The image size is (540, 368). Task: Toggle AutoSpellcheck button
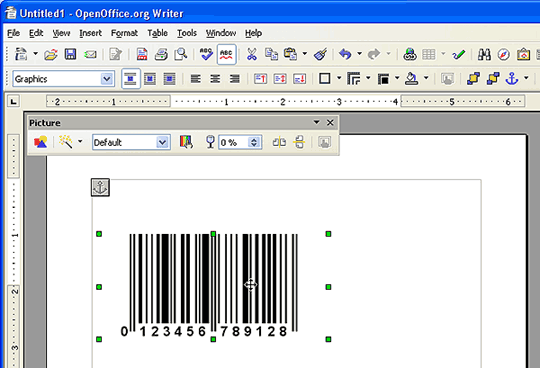[226, 54]
